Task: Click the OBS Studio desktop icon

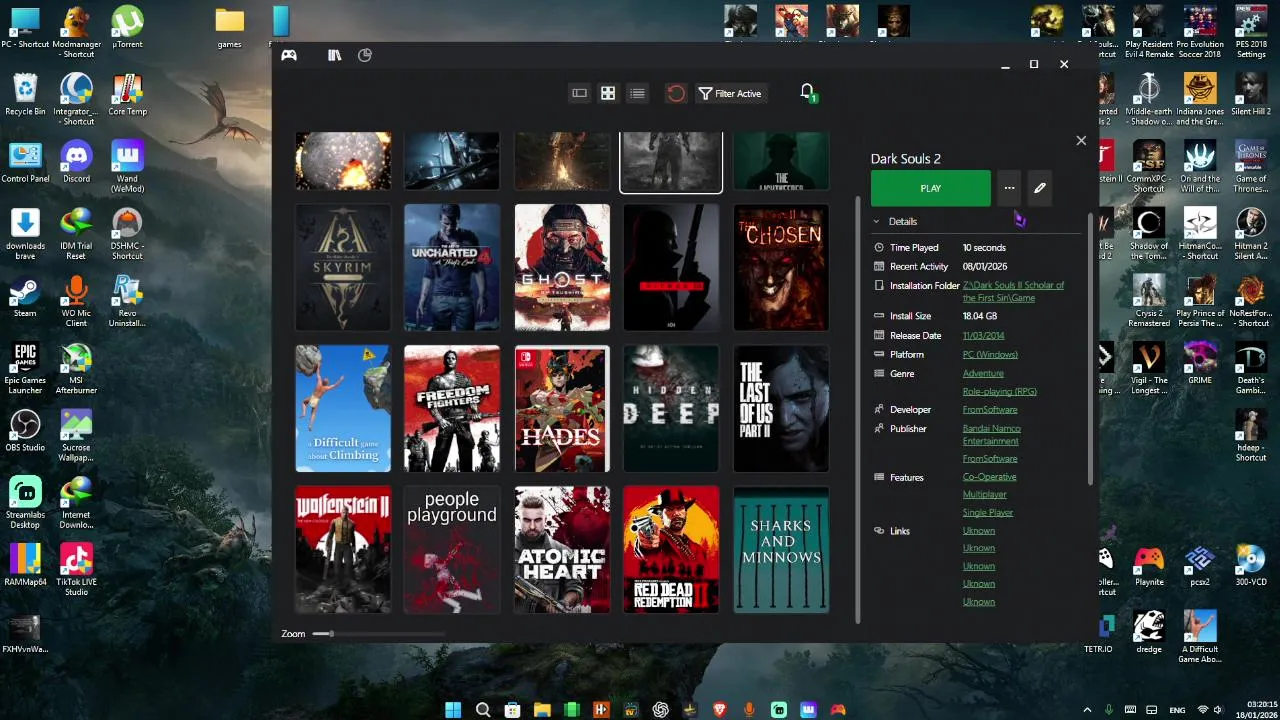Action: pos(25,430)
